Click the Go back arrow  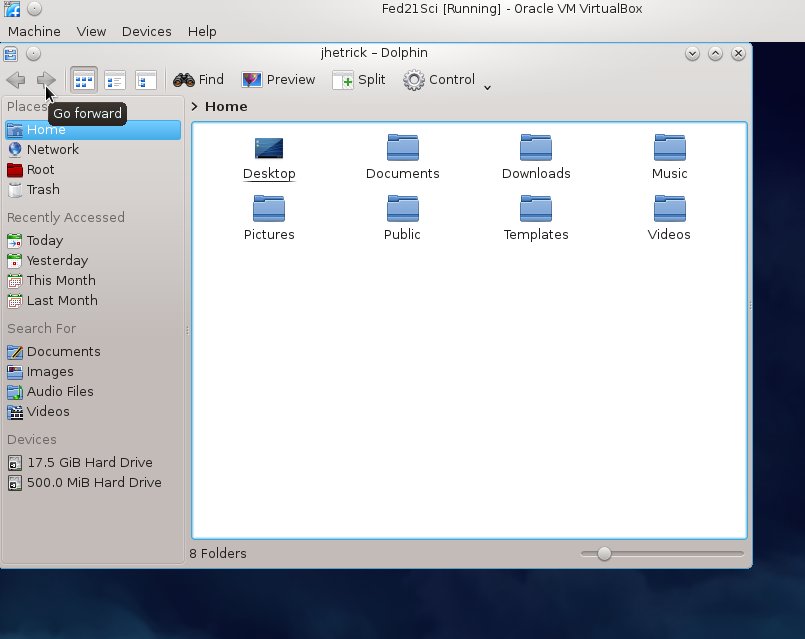16,80
